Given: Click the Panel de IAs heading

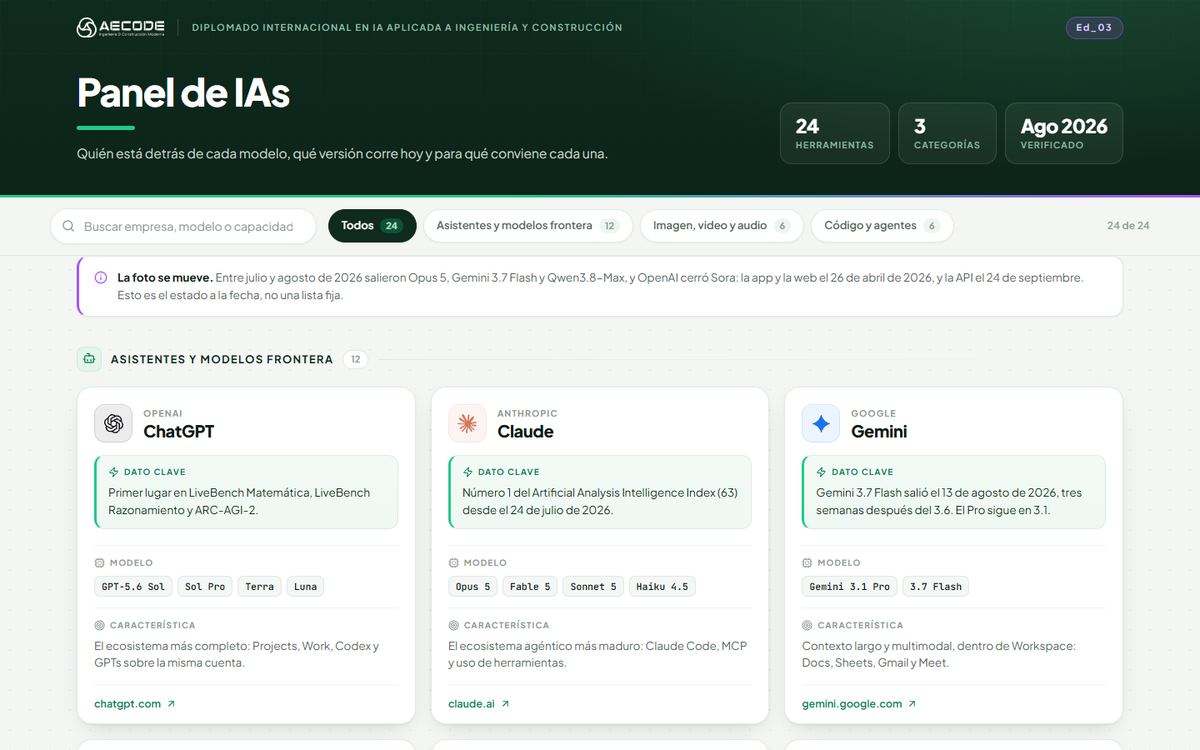Looking at the screenshot, I should point(183,93).
